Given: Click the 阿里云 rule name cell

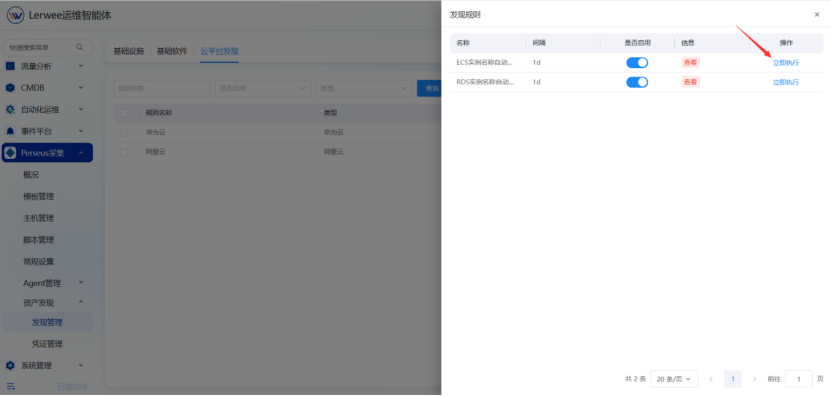Looking at the screenshot, I should point(155,152).
